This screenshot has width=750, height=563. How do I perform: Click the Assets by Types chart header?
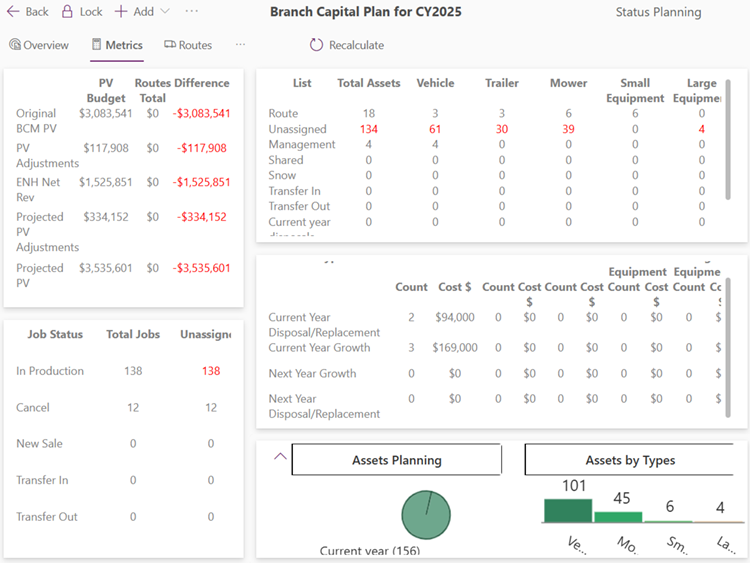(629, 460)
